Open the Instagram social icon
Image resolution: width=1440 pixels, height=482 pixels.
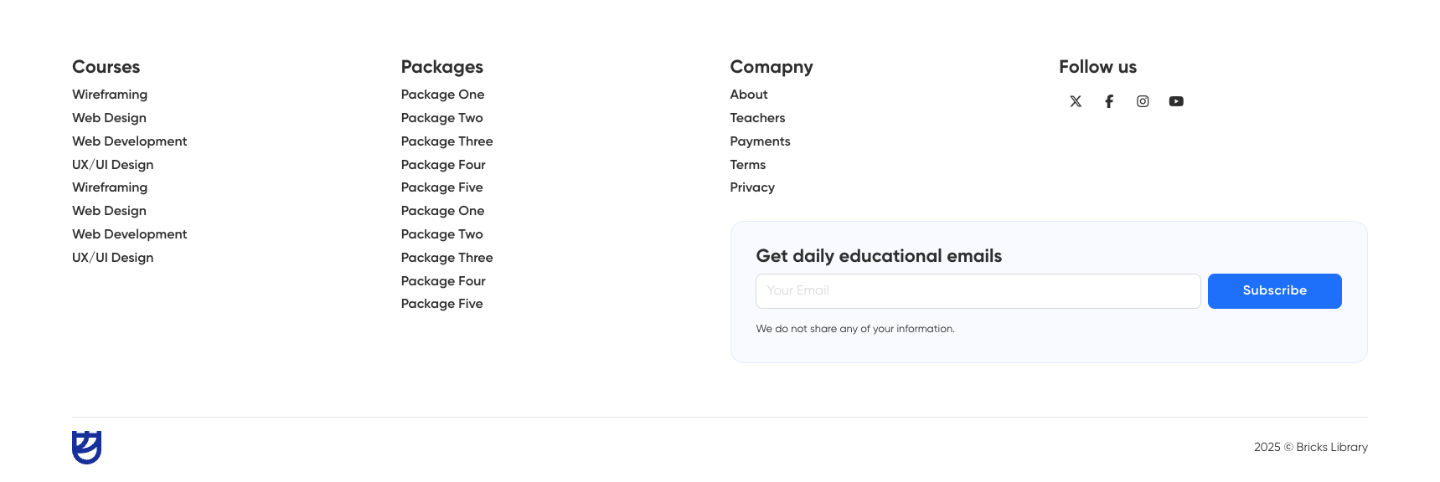coord(1142,101)
